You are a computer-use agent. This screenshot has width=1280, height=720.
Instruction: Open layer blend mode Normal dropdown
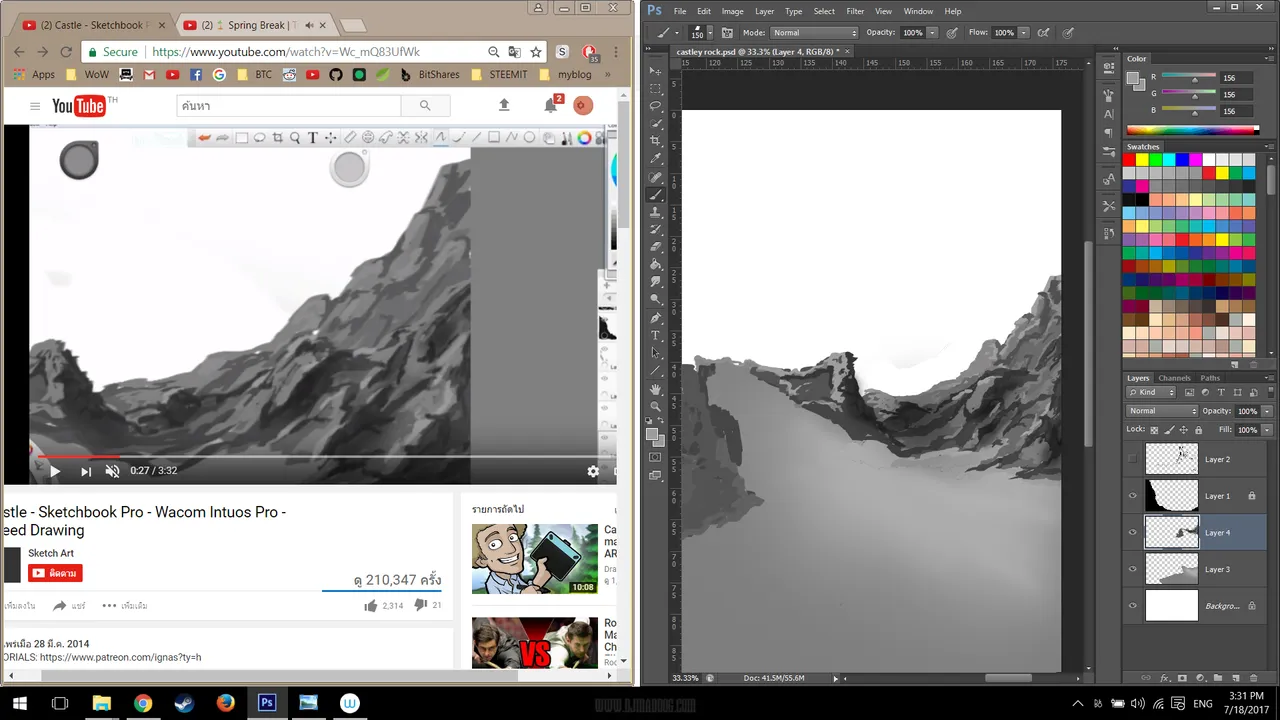[x=1162, y=411]
